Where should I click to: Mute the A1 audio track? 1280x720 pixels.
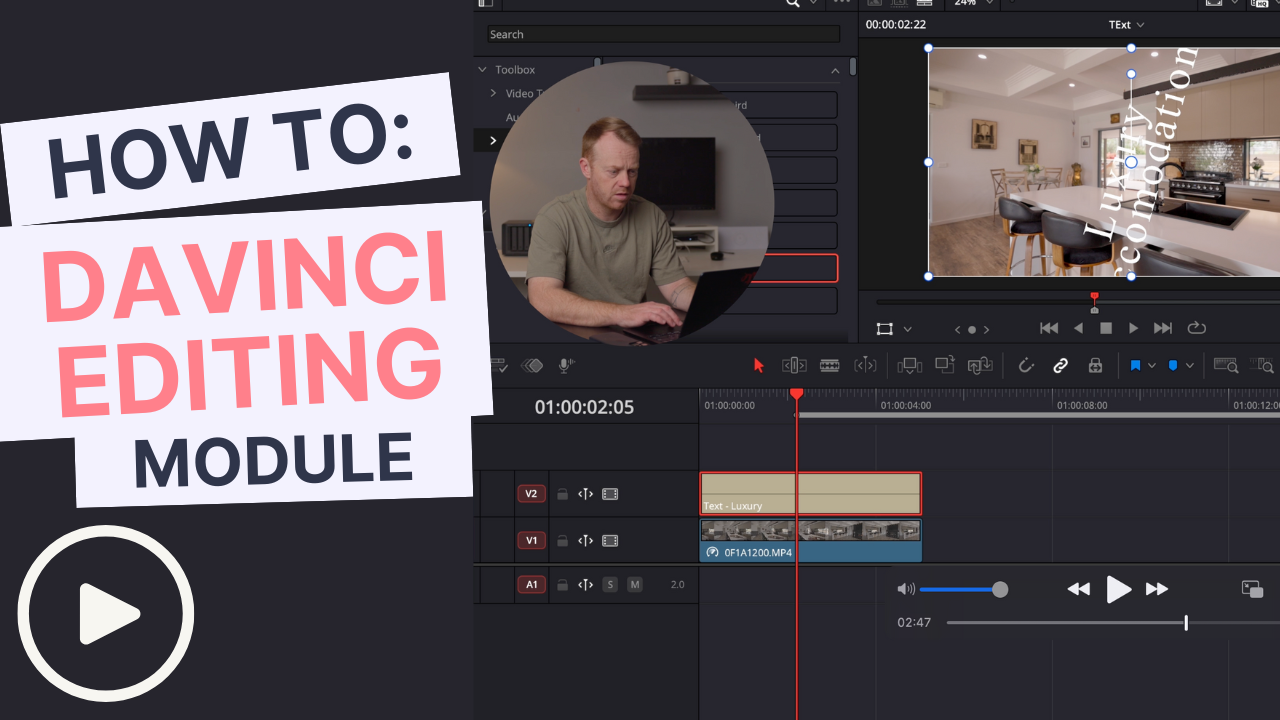[635, 585]
